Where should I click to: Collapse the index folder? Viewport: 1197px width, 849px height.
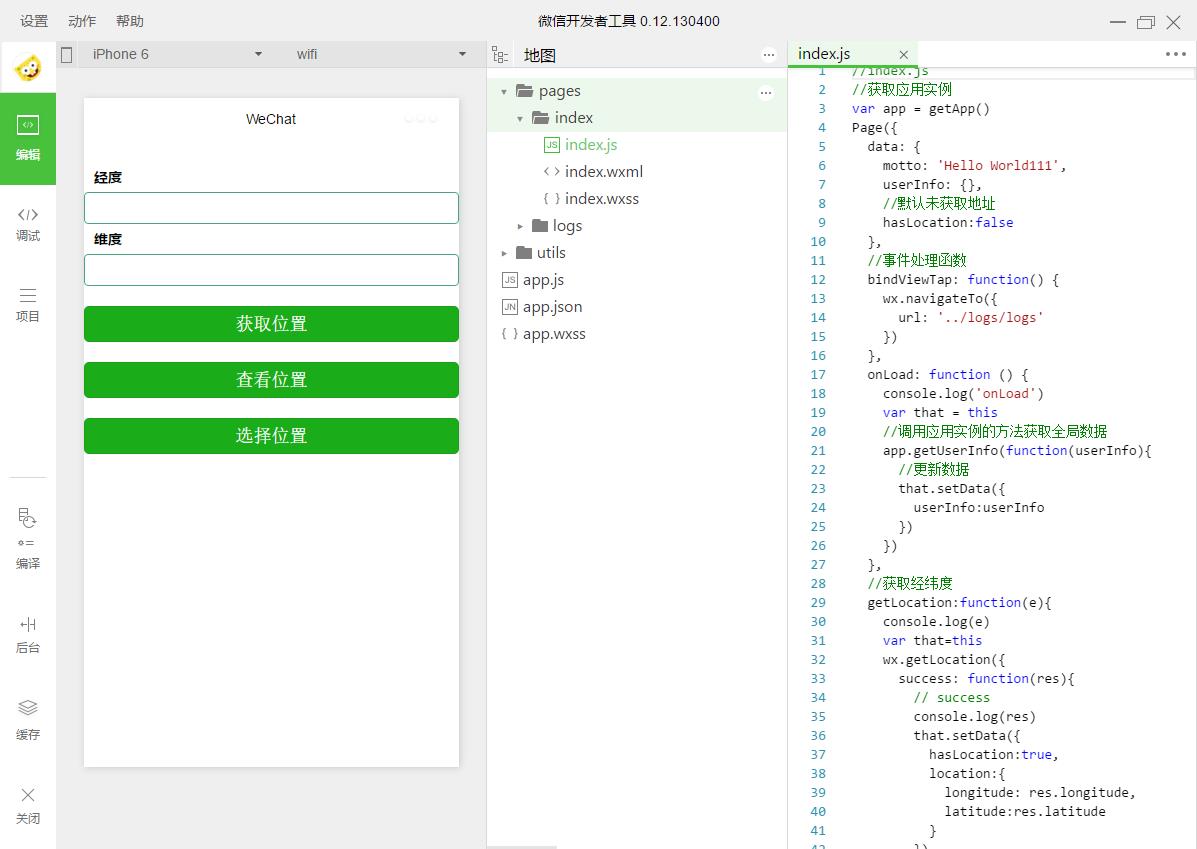(x=520, y=118)
